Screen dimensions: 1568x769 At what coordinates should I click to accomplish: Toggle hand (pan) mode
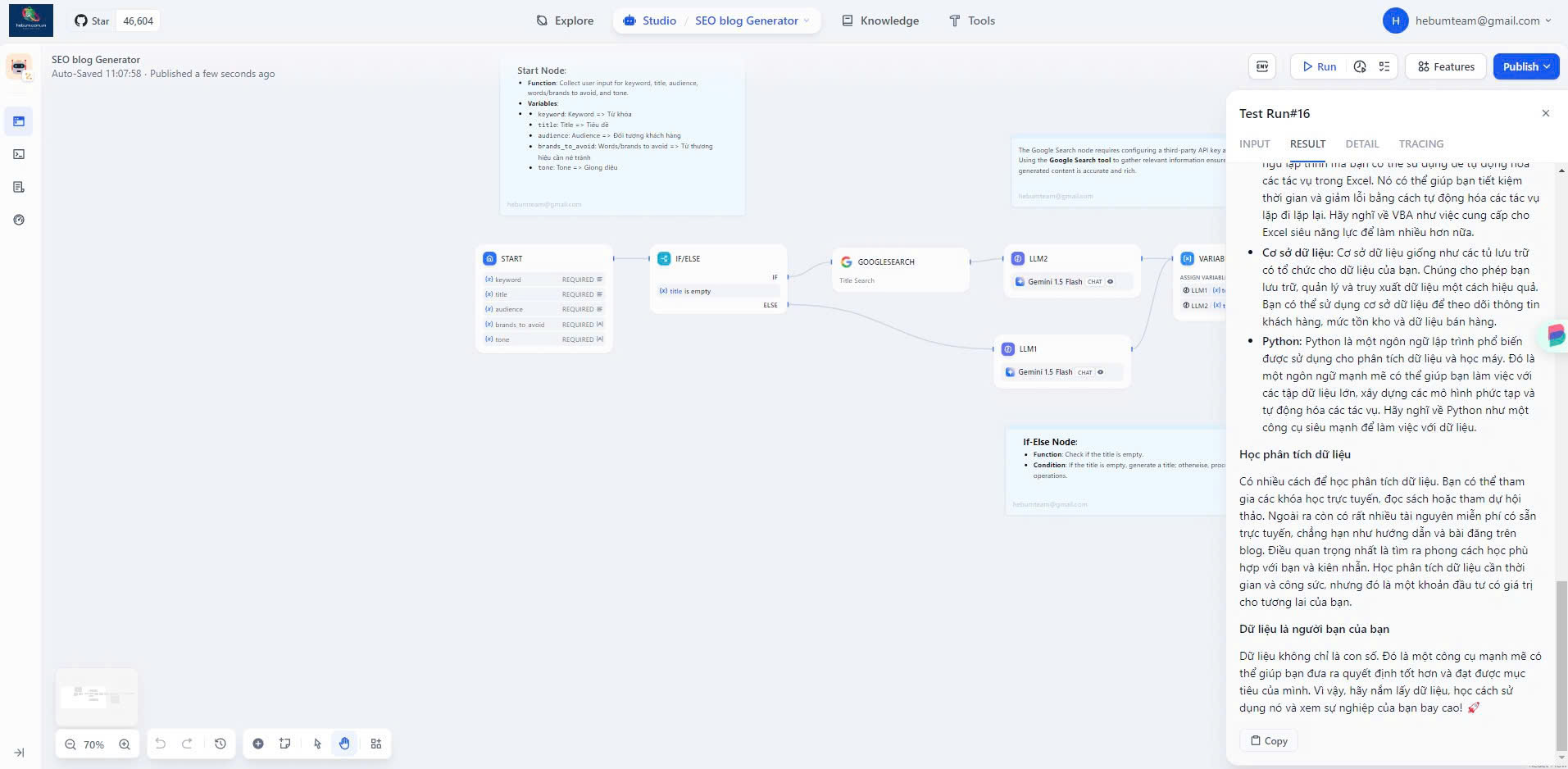[344, 744]
